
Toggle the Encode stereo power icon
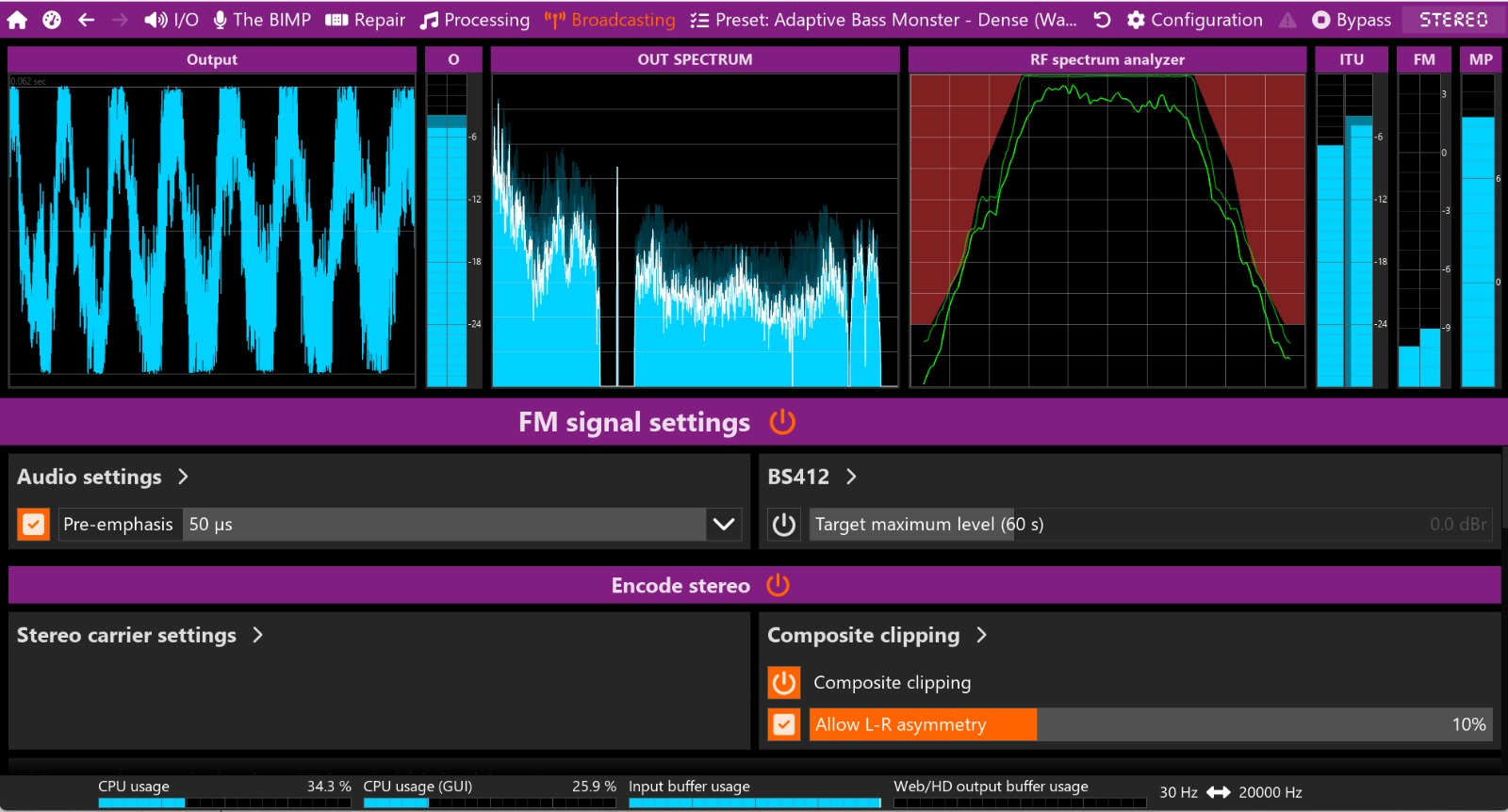[779, 585]
